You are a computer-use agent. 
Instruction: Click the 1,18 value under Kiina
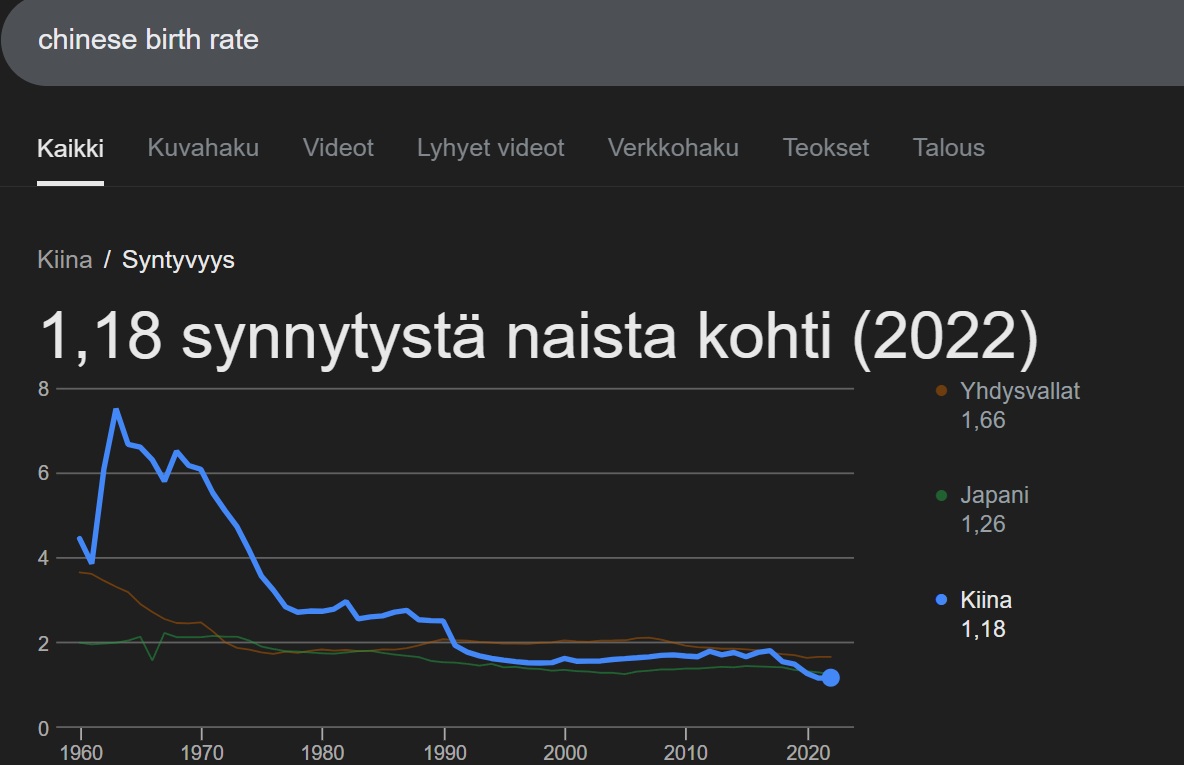click(983, 629)
